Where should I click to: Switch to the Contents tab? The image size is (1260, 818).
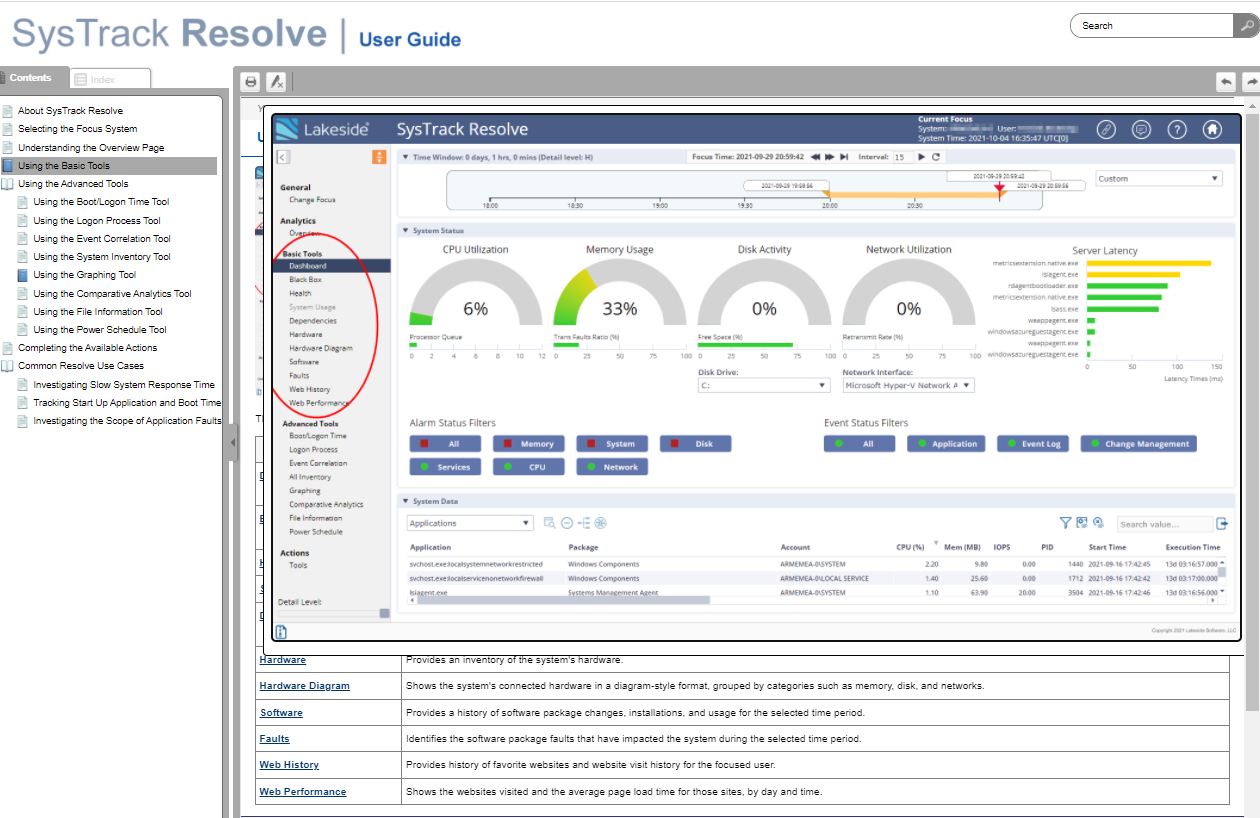point(32,78)
